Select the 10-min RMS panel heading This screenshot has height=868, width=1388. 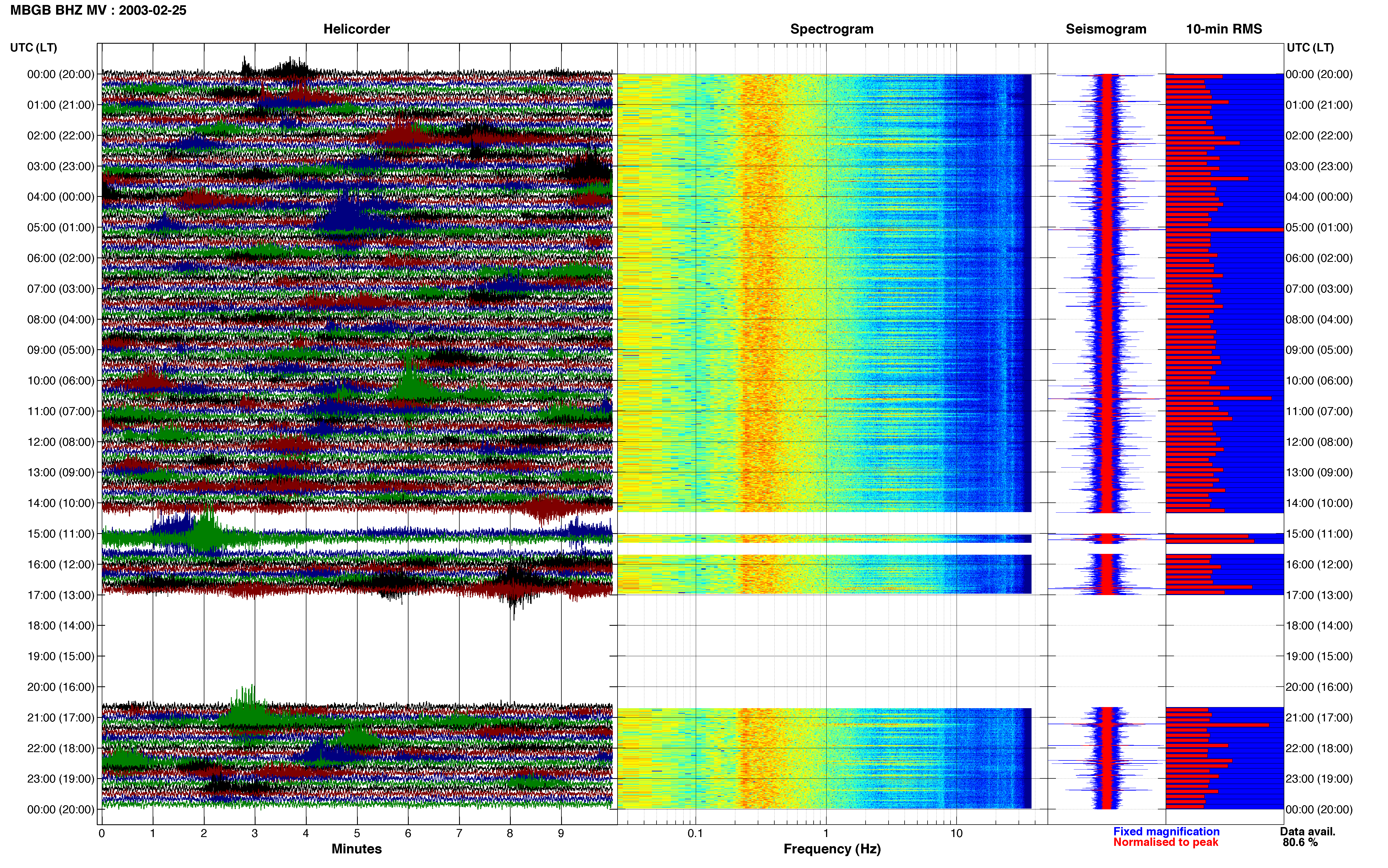coord(1224,29)
